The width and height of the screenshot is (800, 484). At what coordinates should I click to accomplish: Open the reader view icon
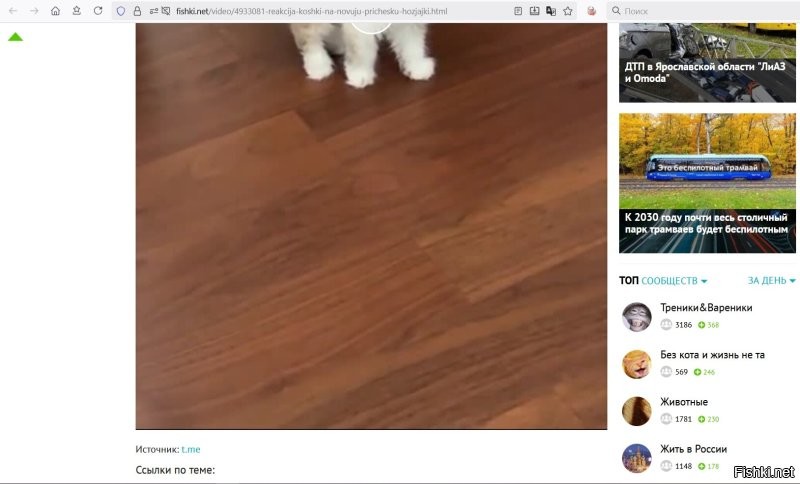[x=518, y=11]
